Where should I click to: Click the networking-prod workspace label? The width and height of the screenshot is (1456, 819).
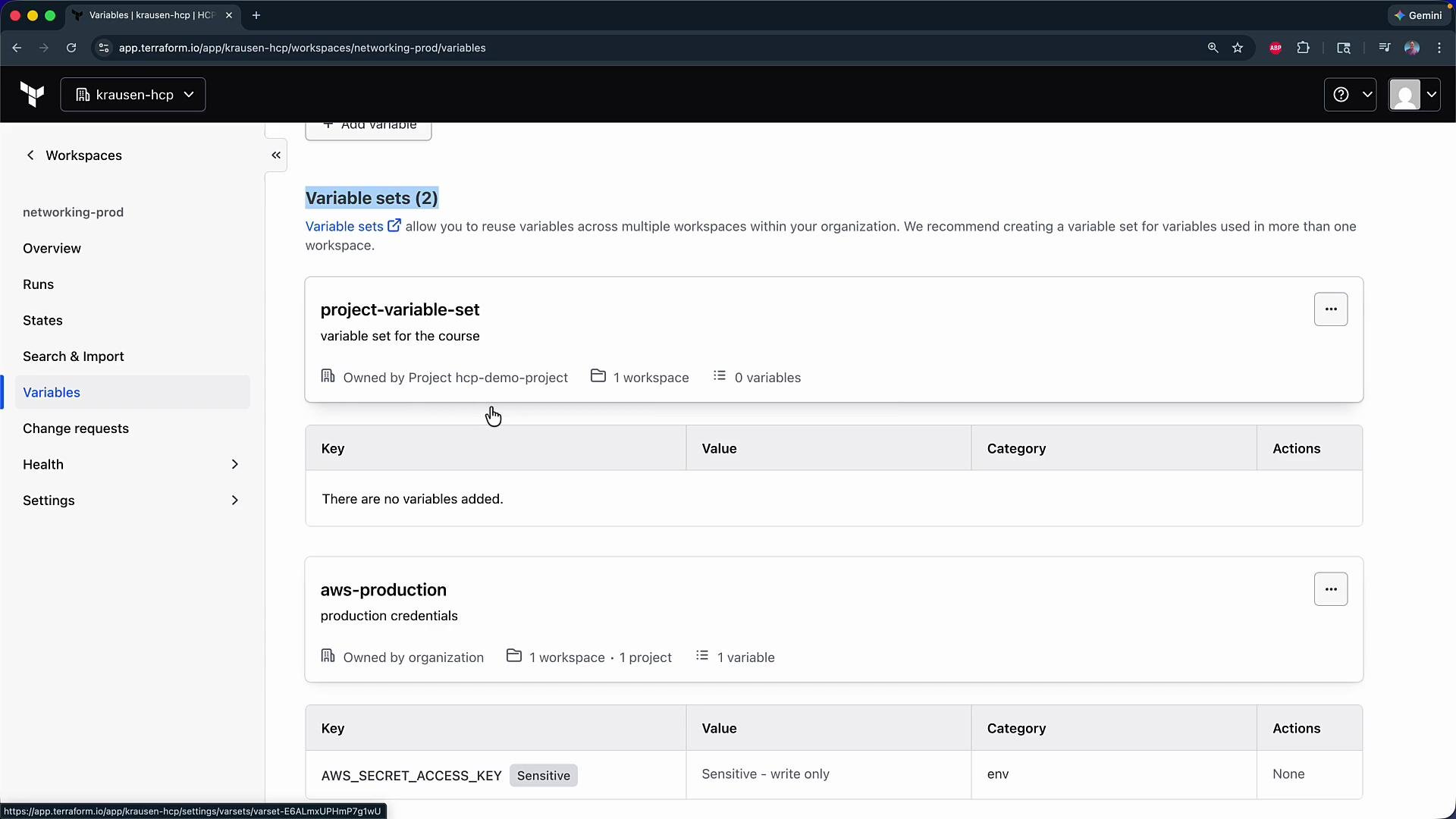click(x=73, y=212)
